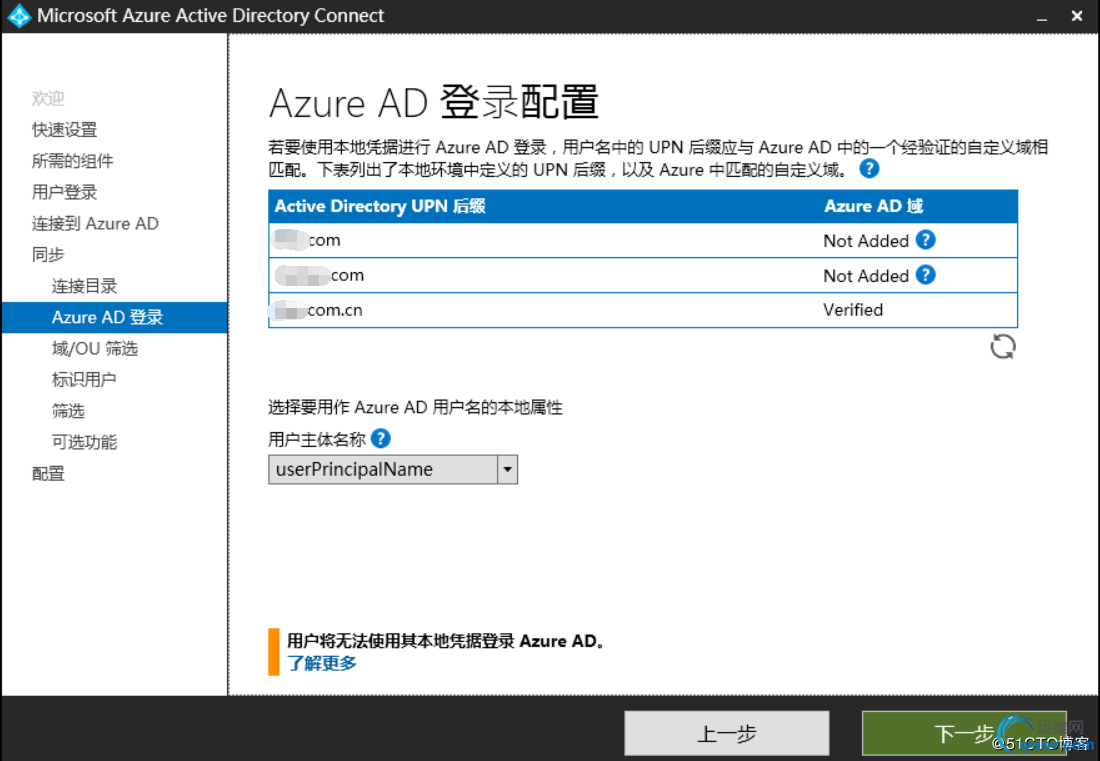
Task: Select the 同步 section in the sidebar
Action: pos(48,255)
